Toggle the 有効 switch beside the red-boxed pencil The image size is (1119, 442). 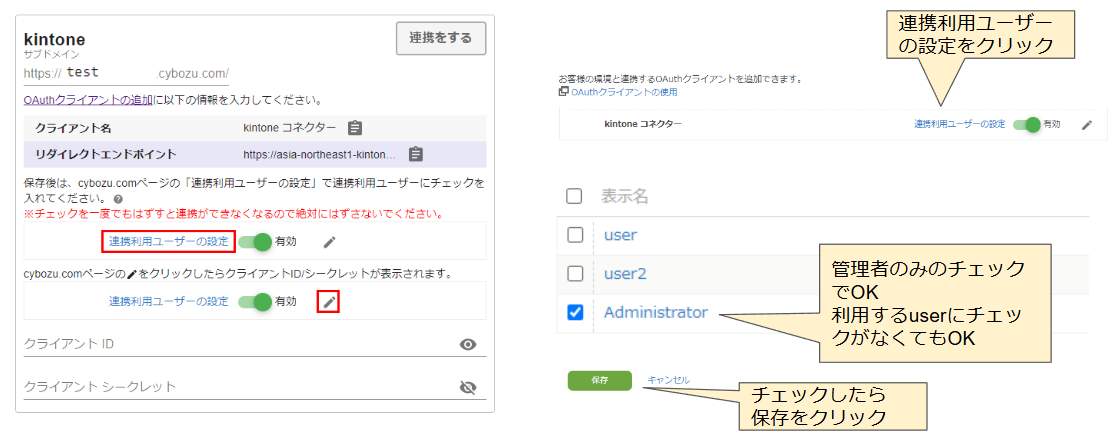point(255,301)
